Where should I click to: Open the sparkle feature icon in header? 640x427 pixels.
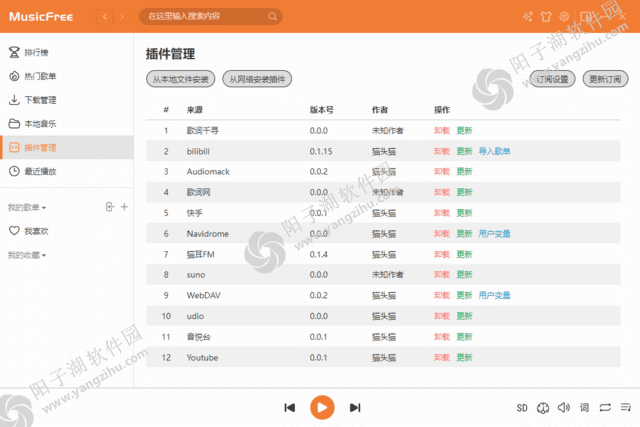point(527,16)
